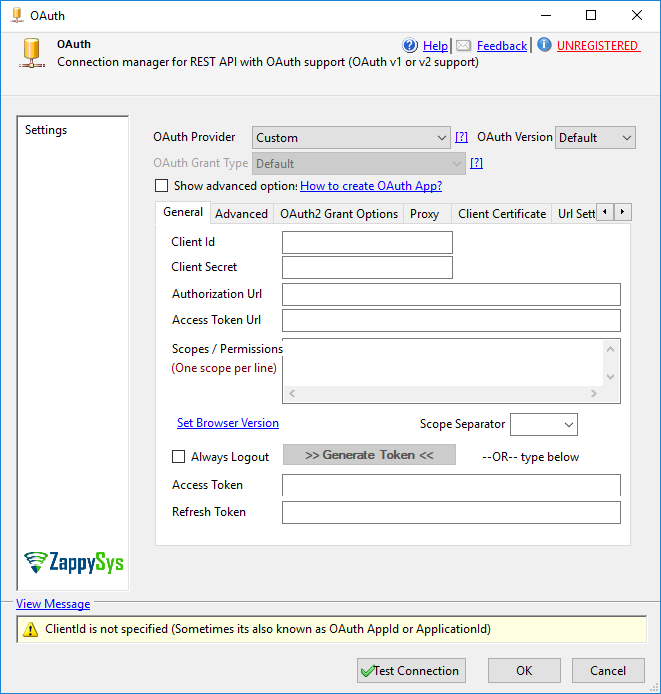The height and width of the screenshot is (694, 661).
Task: Open the Scope Separator dropdown
Action: pyautogui.click(x=544, y=424)
